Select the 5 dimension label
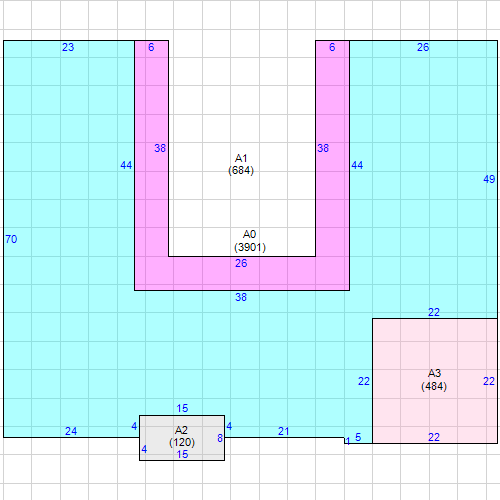The width and height of the screenshot is (500, 500). (358, 437)
